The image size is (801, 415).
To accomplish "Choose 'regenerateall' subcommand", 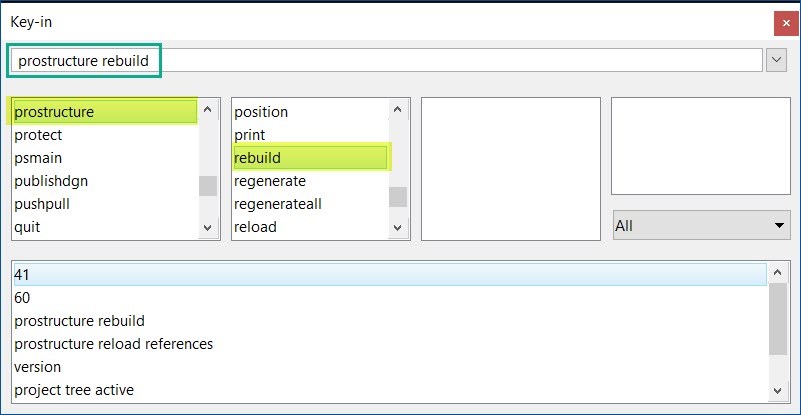I will pos(310,204).
